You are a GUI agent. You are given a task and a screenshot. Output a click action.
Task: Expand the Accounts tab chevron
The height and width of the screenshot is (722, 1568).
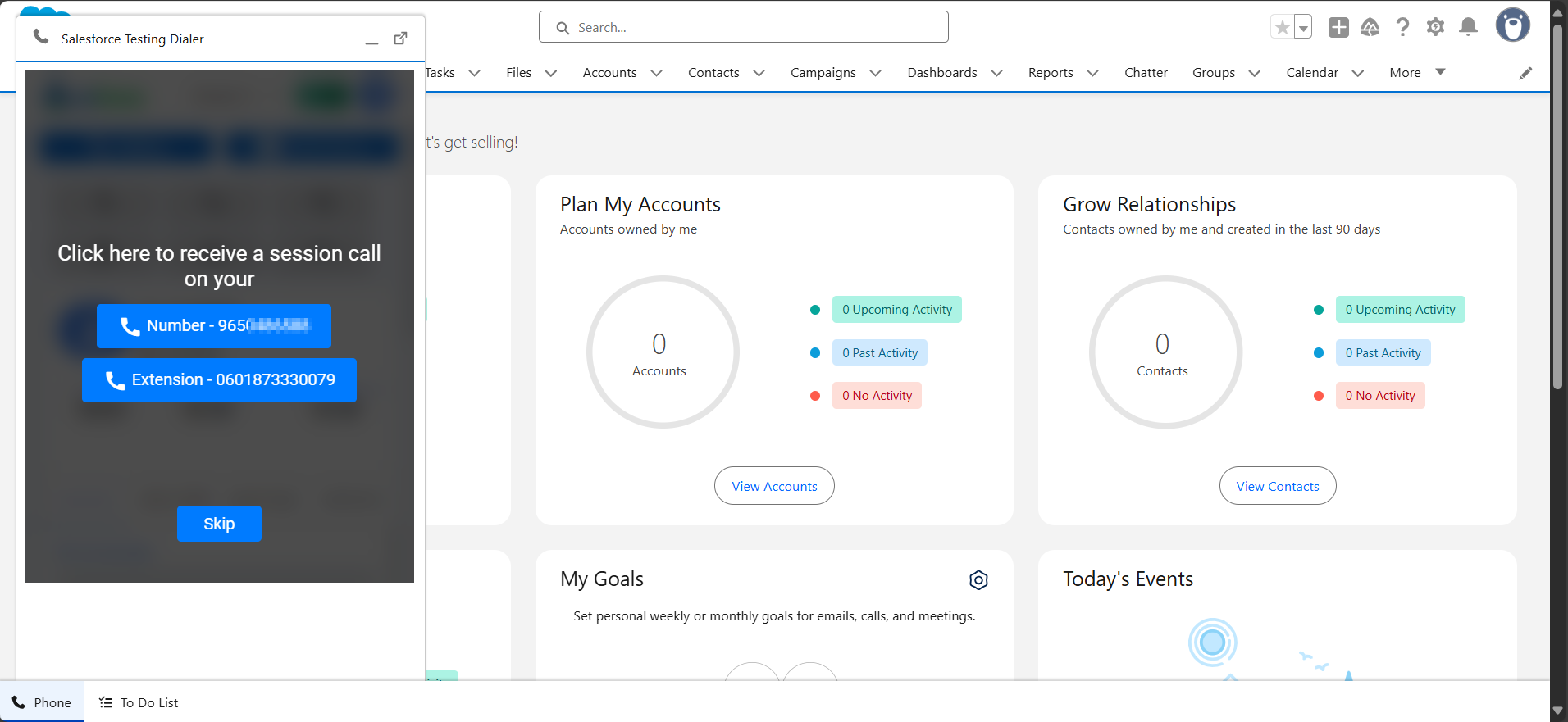pos(656,73)
